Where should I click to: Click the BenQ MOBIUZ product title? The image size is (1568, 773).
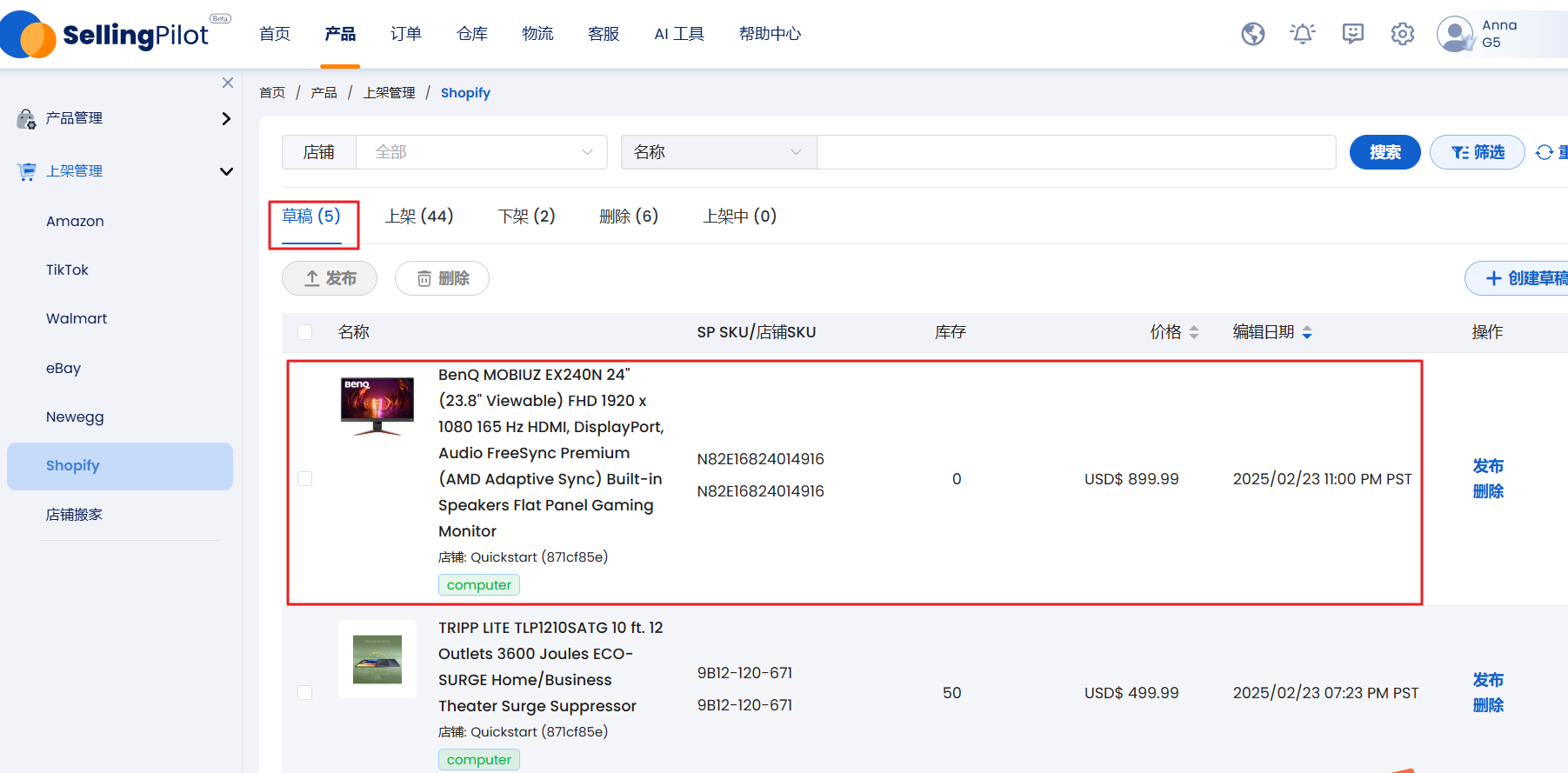click(551, 453)
